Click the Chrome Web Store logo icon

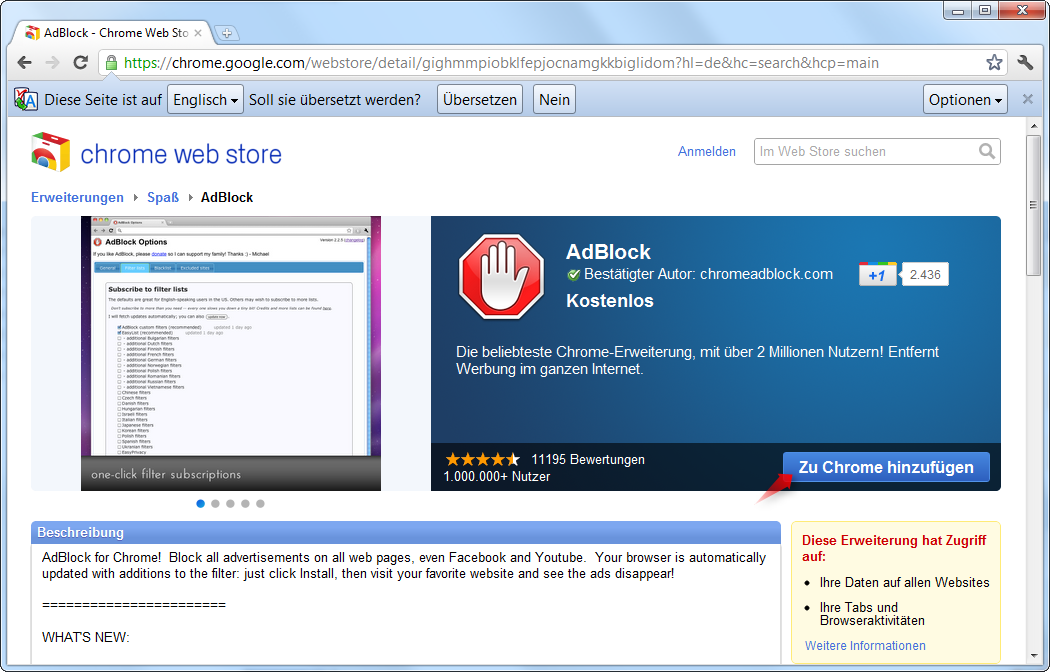pos(50,153)
